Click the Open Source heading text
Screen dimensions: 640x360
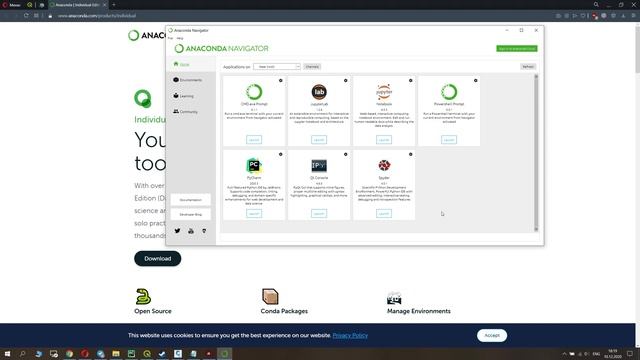(153, 311)
